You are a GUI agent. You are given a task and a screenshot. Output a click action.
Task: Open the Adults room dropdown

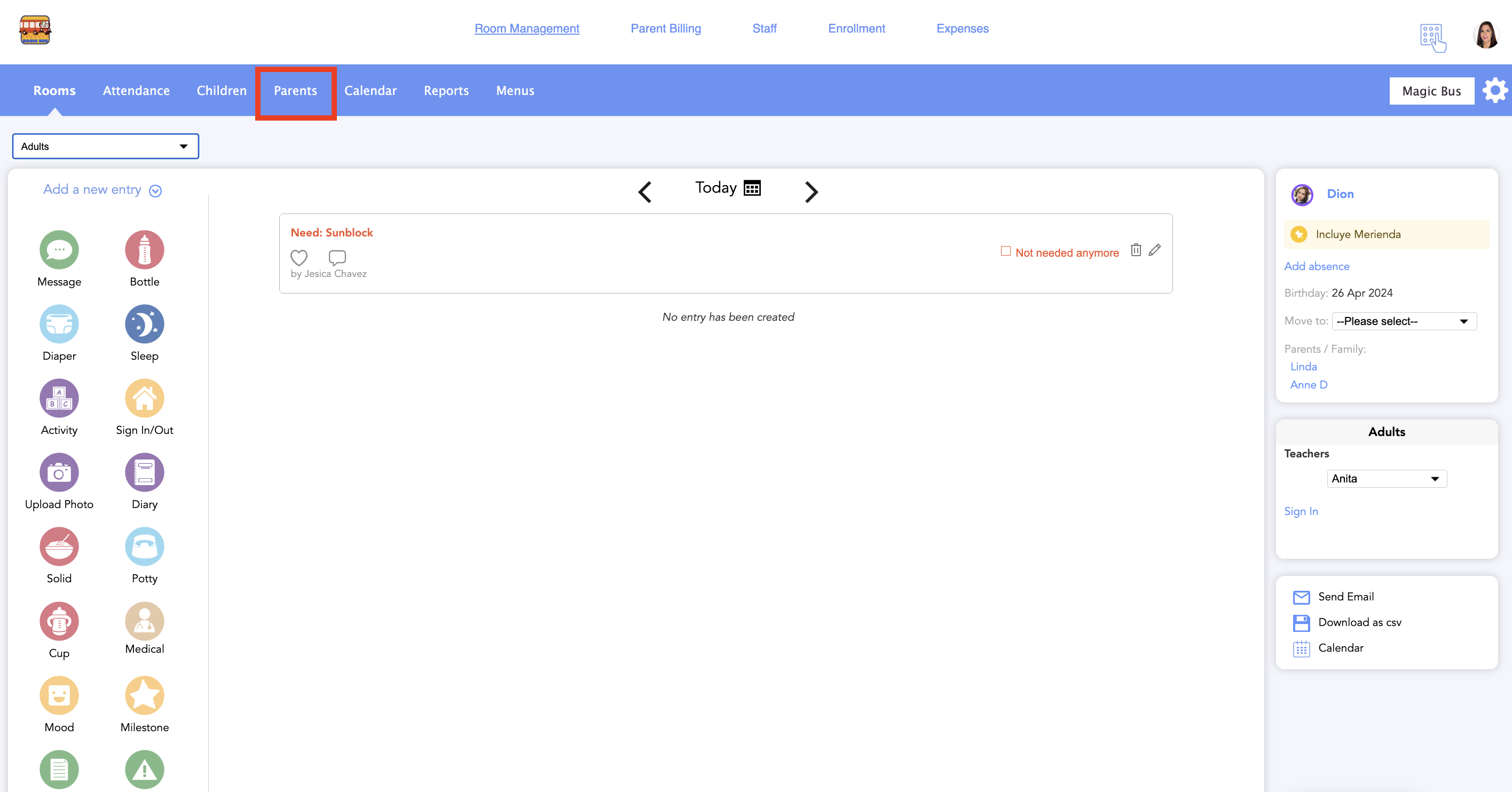coord(106,146)
